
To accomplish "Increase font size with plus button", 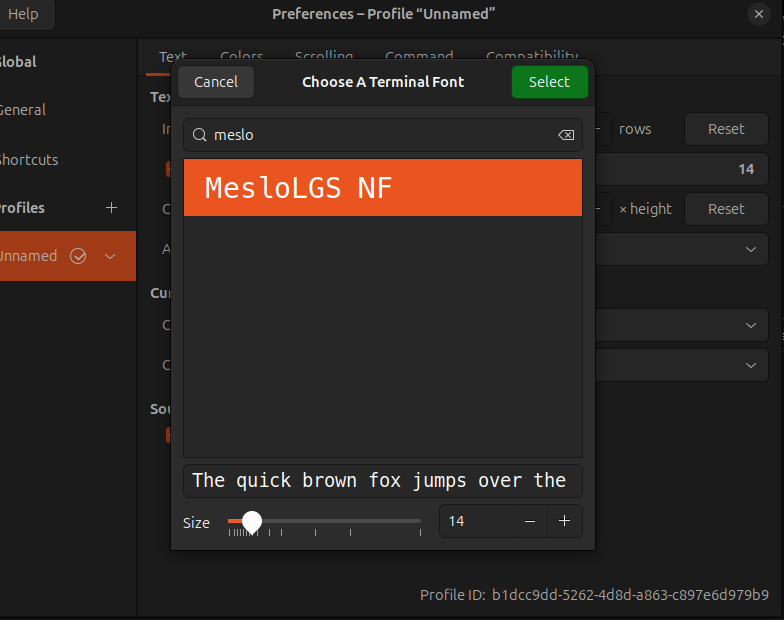I will [564, 521].
